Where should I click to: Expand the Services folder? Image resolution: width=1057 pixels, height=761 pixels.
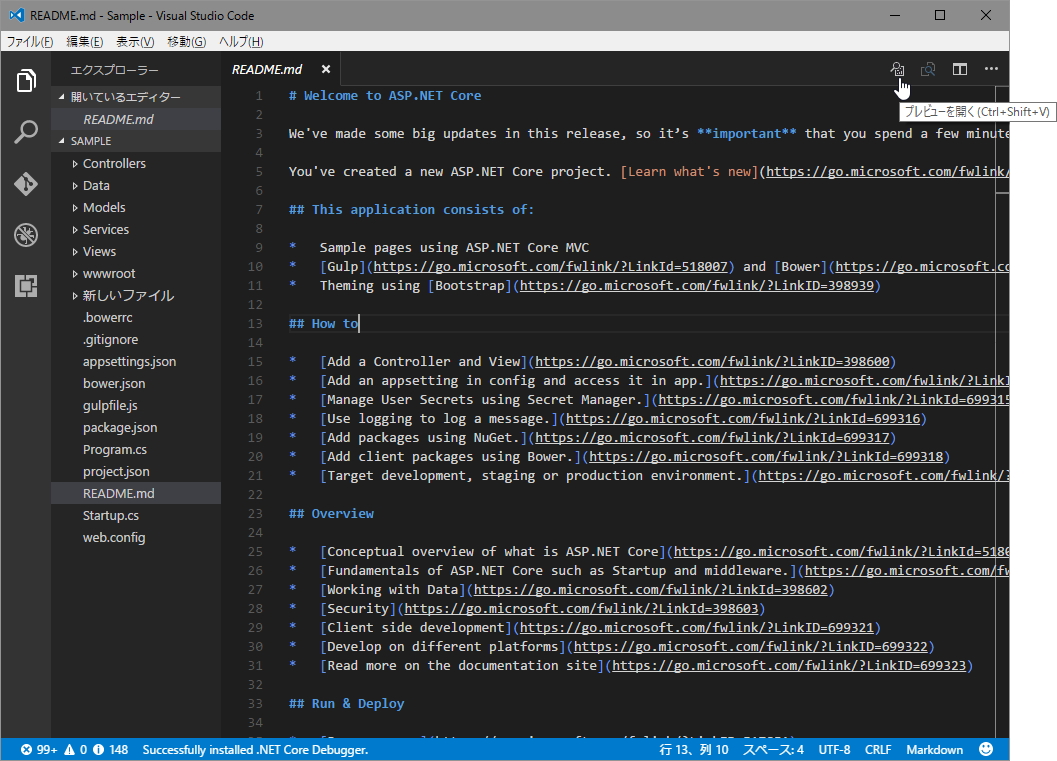[x=75, y=230]
